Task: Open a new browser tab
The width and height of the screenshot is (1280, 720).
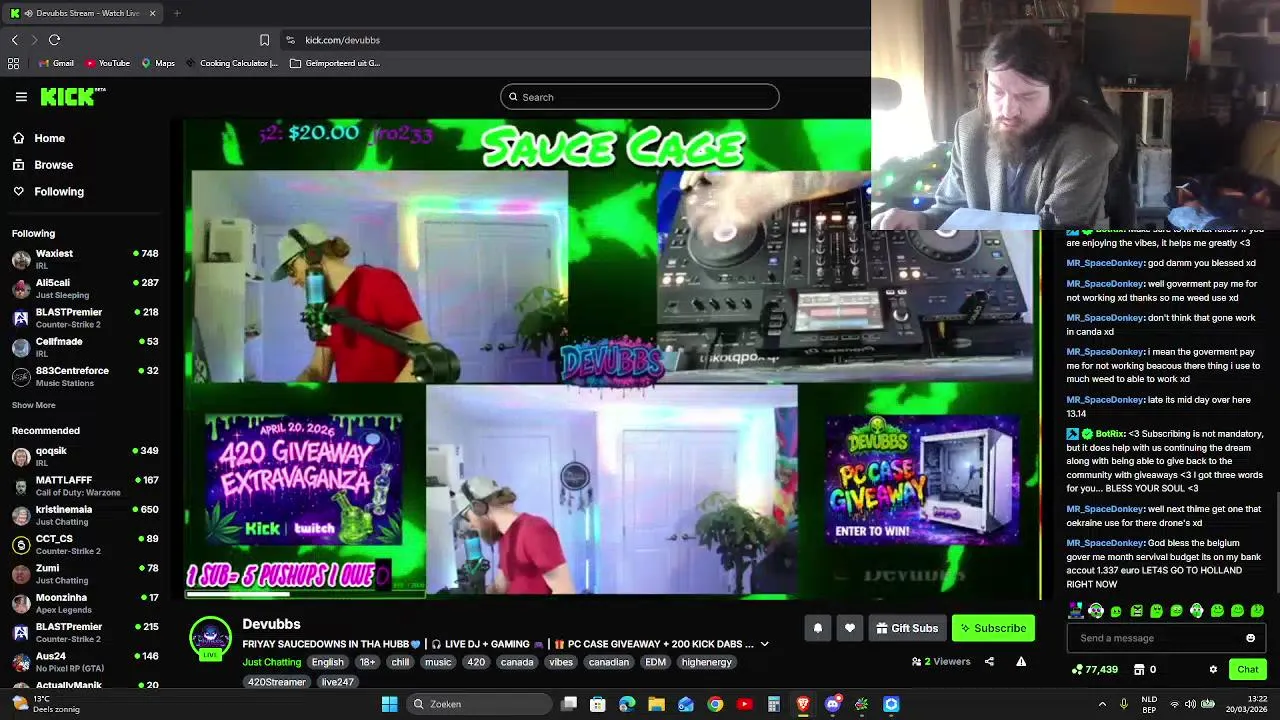Action: coord(177,13)
